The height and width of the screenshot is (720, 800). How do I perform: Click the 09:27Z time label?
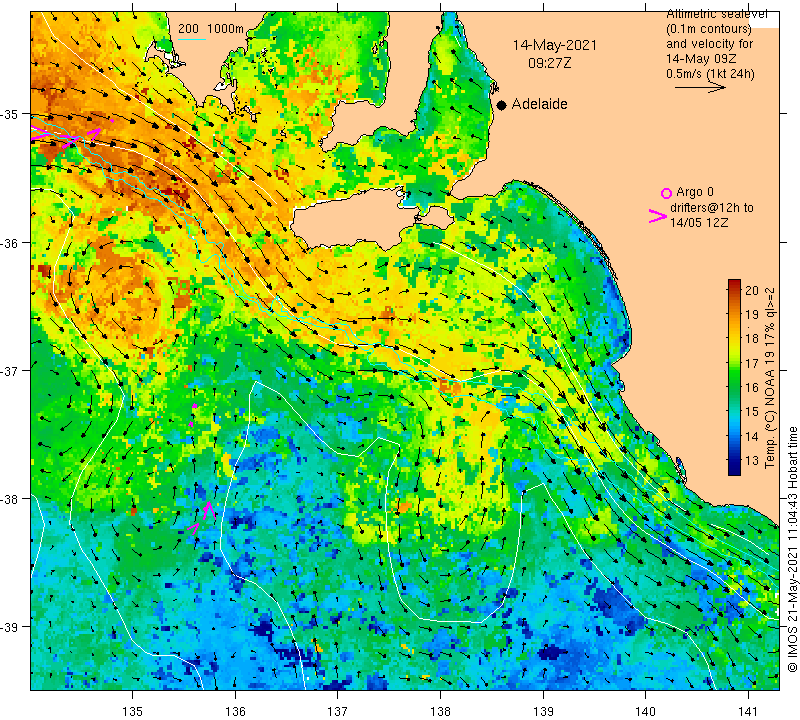click(549, 63)
